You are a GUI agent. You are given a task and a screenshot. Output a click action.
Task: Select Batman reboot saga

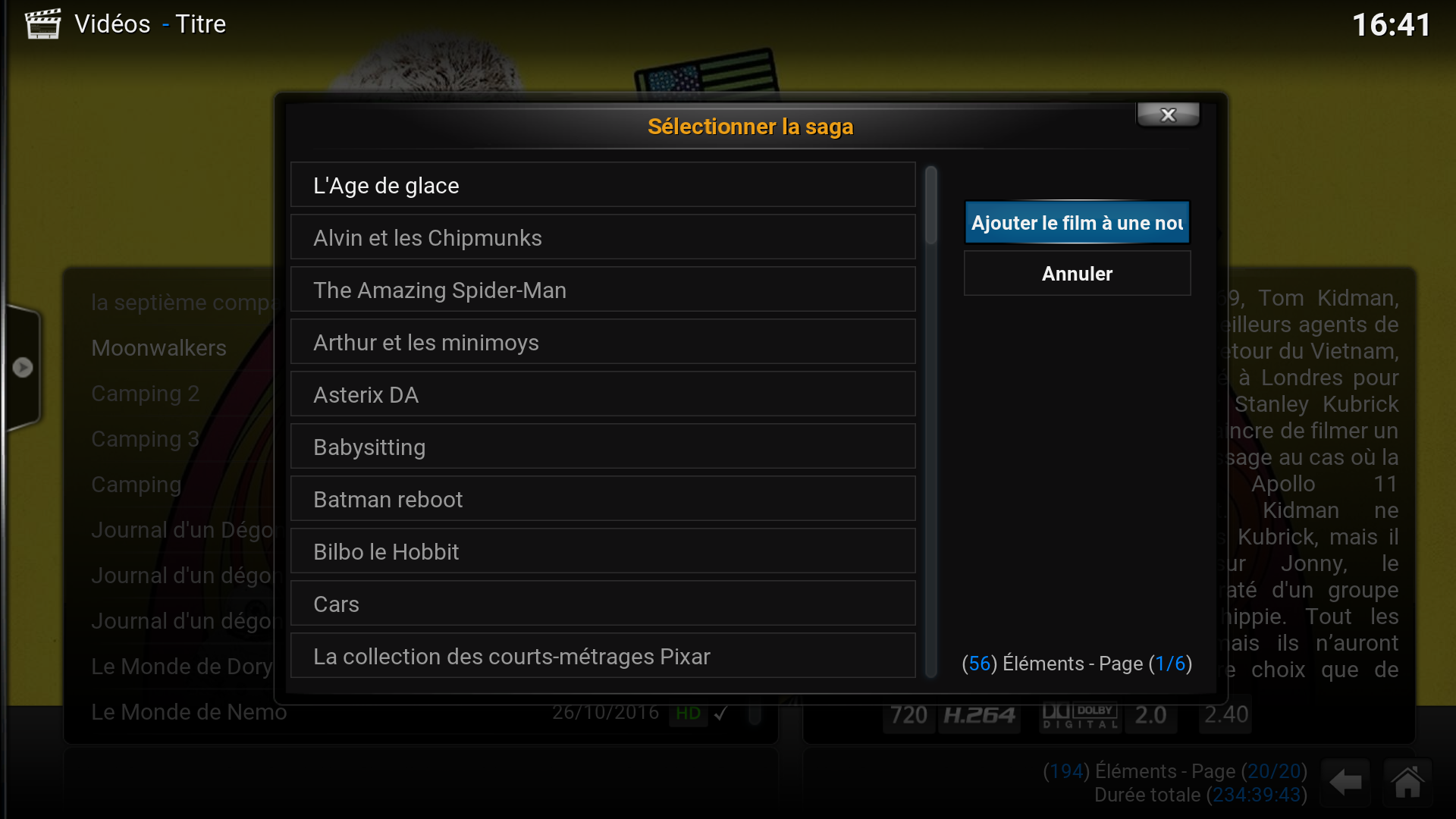click(x=603, y=498)
